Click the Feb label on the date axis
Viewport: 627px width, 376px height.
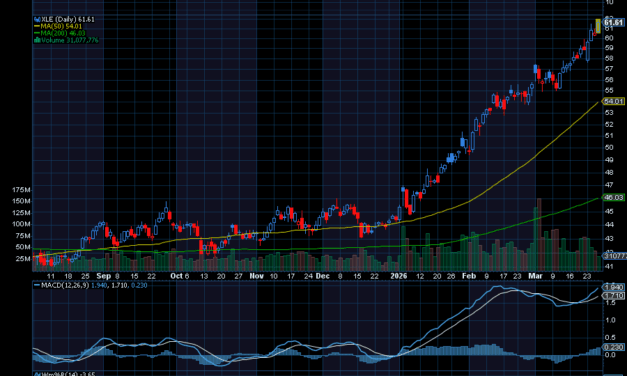click(469, 276)
